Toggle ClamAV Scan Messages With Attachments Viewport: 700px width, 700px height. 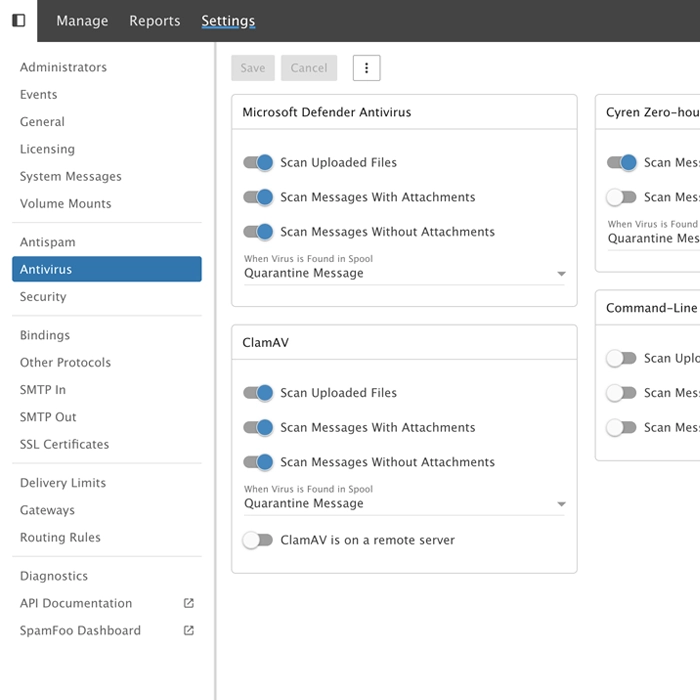pos(258,427)
